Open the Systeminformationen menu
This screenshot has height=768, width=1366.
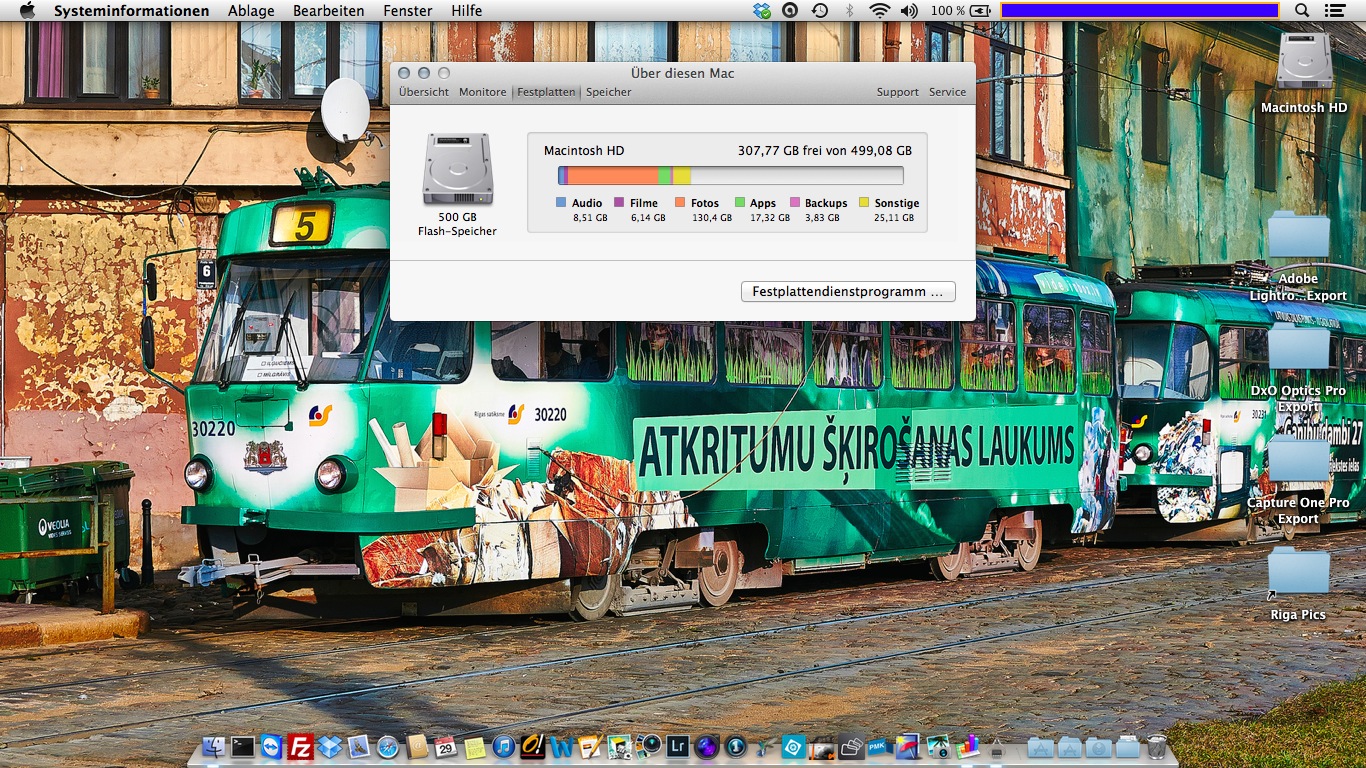click(132, 11)
